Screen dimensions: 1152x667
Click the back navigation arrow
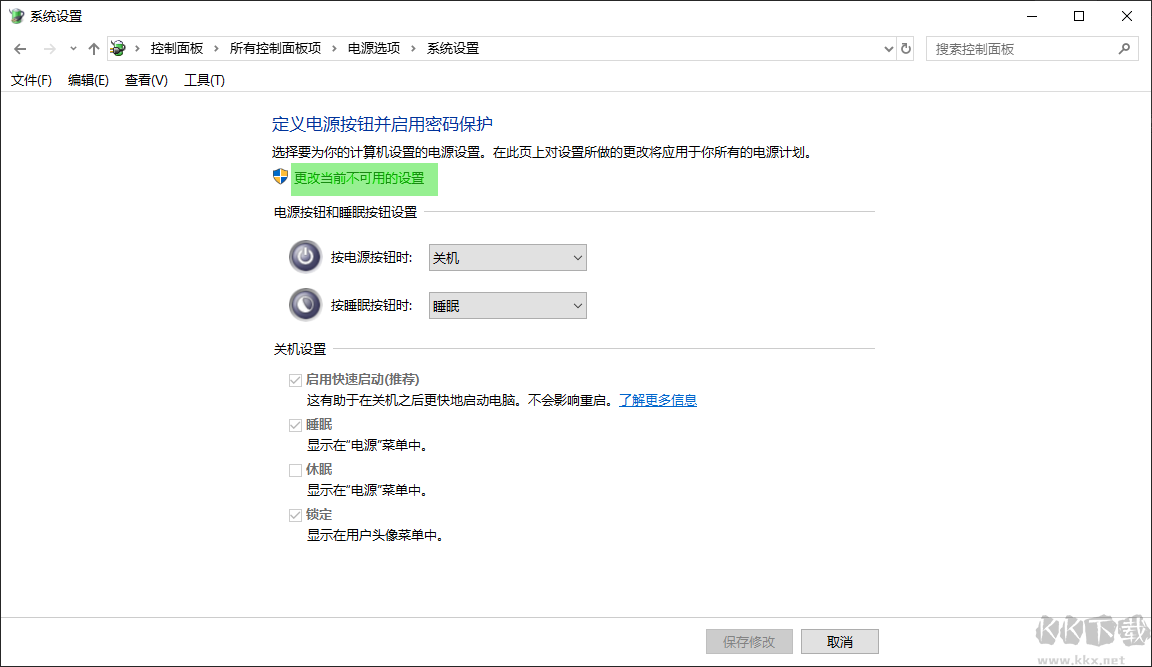coord(20,47)
